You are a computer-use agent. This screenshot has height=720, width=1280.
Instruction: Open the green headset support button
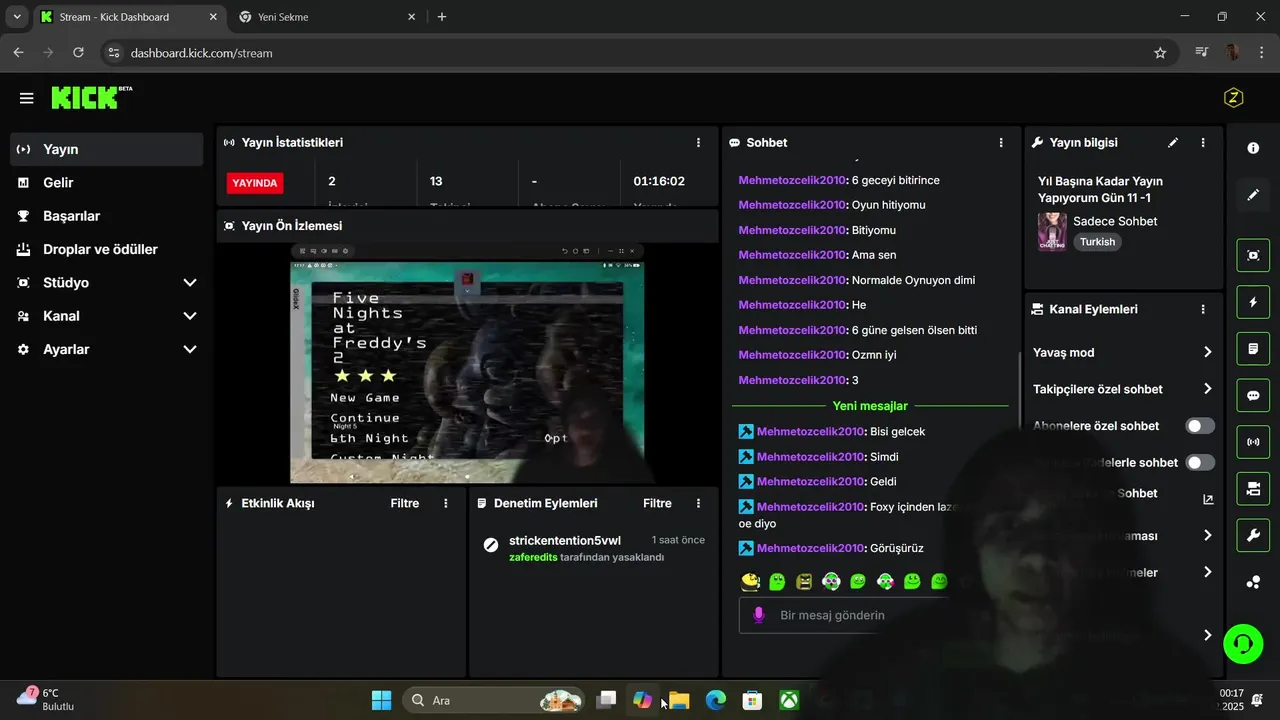coord(1243,643)
